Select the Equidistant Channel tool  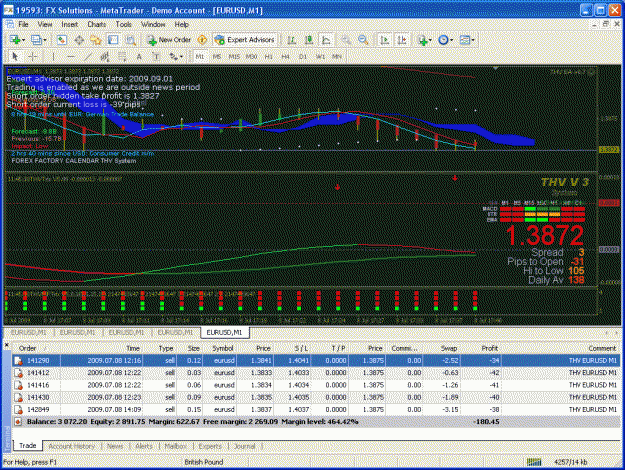[105, 57]
